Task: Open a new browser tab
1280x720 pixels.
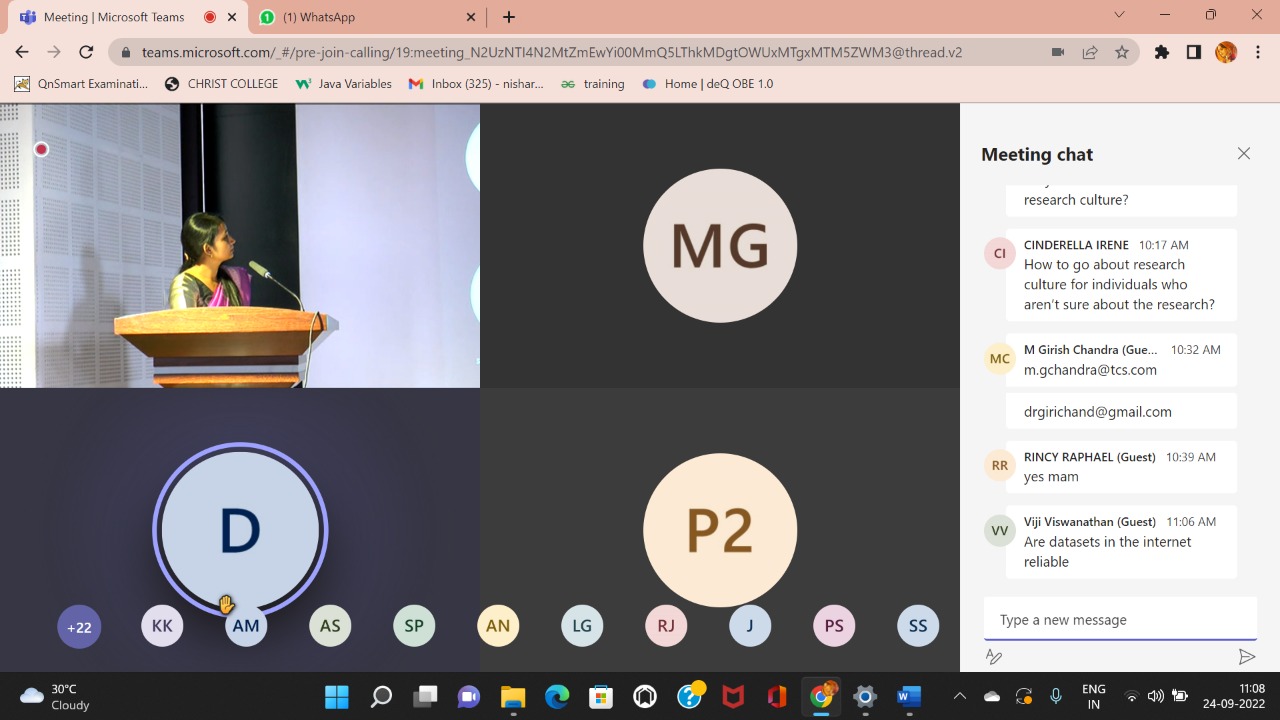Action: (509, 17)
